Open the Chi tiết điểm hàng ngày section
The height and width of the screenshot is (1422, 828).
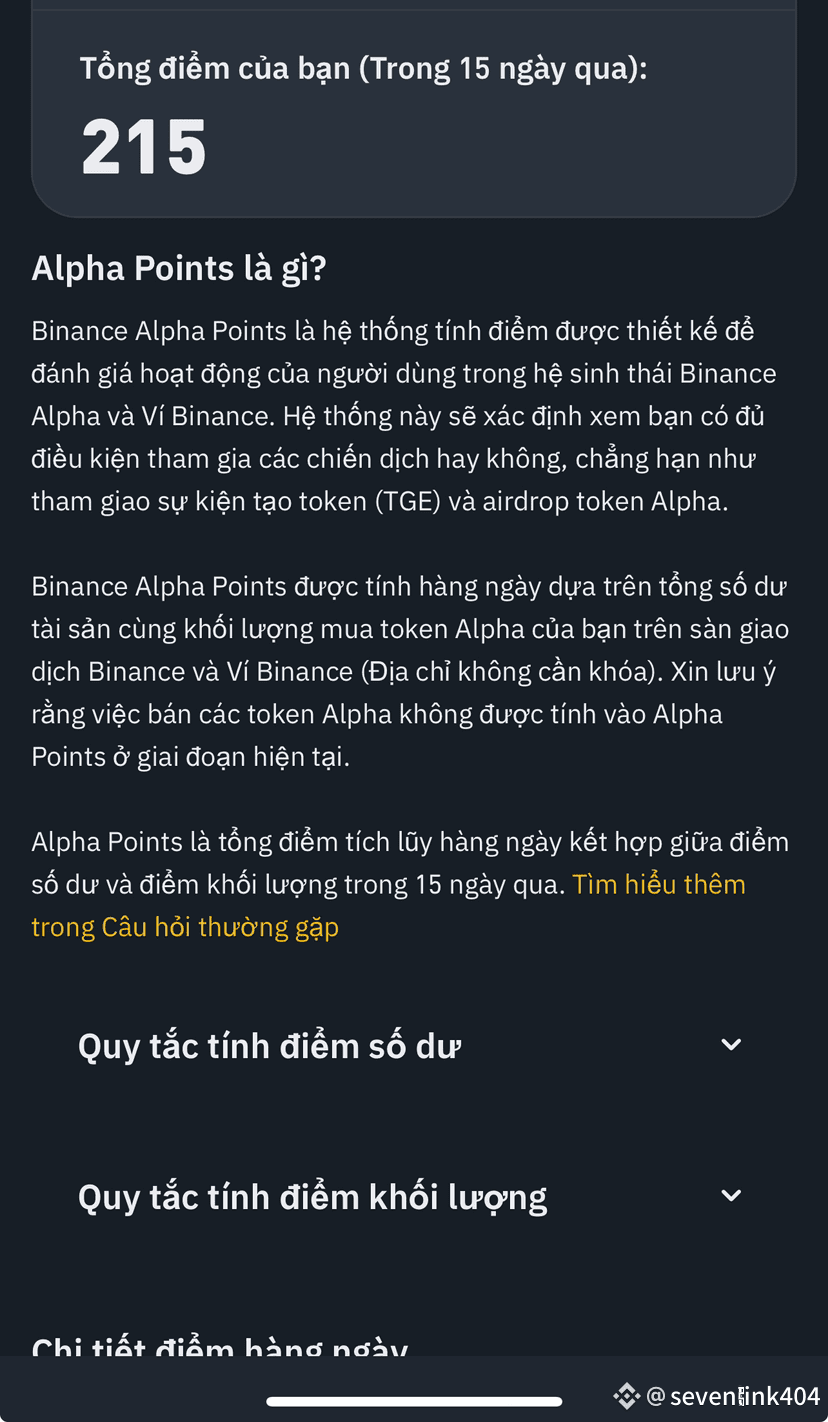tap(219, 1349)
